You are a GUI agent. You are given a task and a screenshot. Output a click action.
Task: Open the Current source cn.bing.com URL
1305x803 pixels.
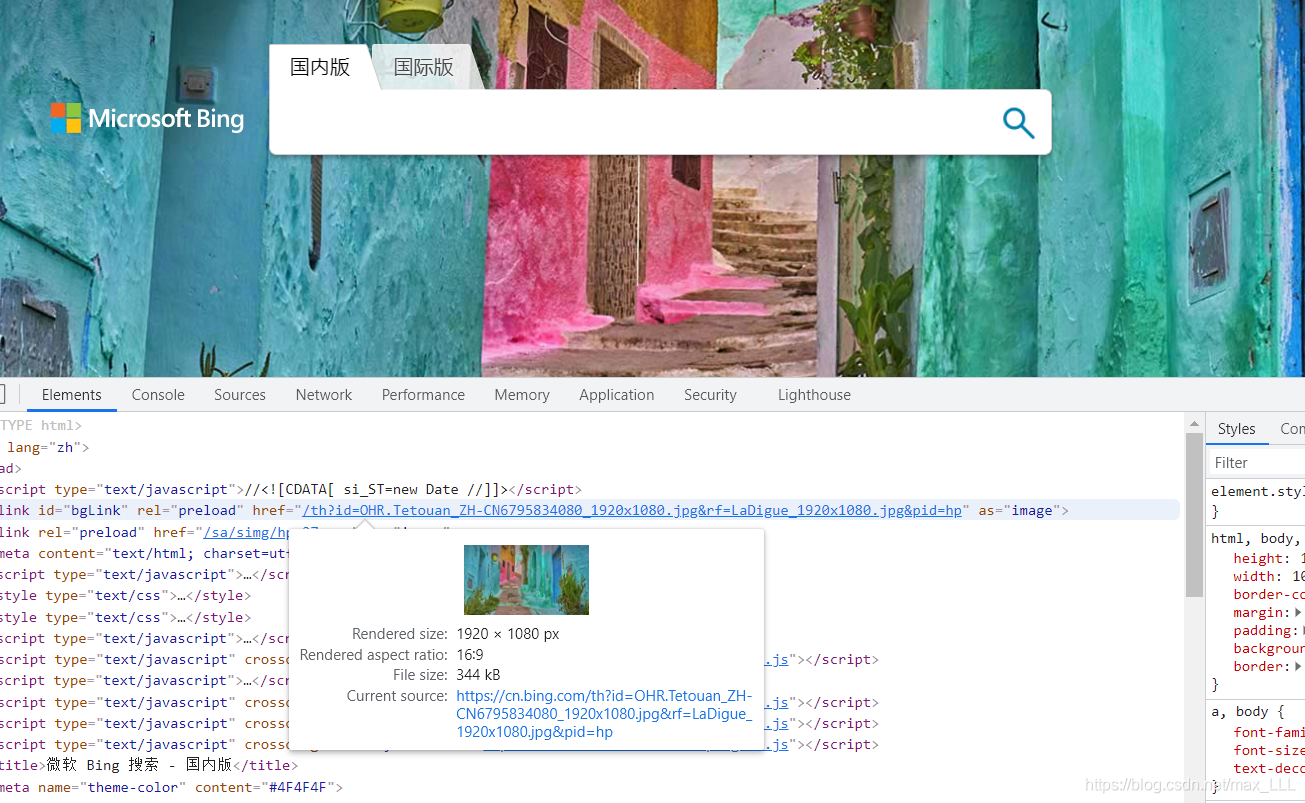point(605,714)
